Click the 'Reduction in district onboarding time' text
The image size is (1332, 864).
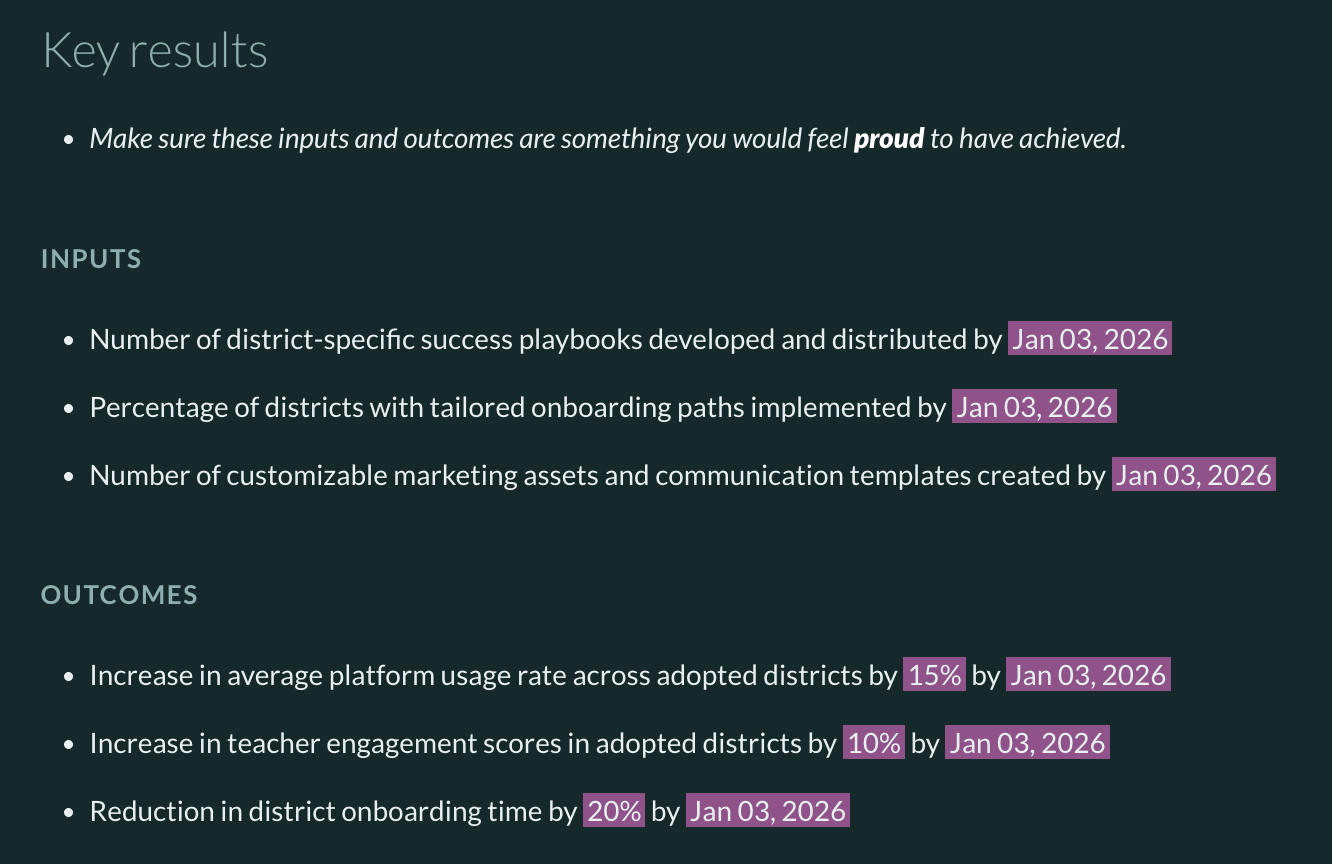(315, 811)
